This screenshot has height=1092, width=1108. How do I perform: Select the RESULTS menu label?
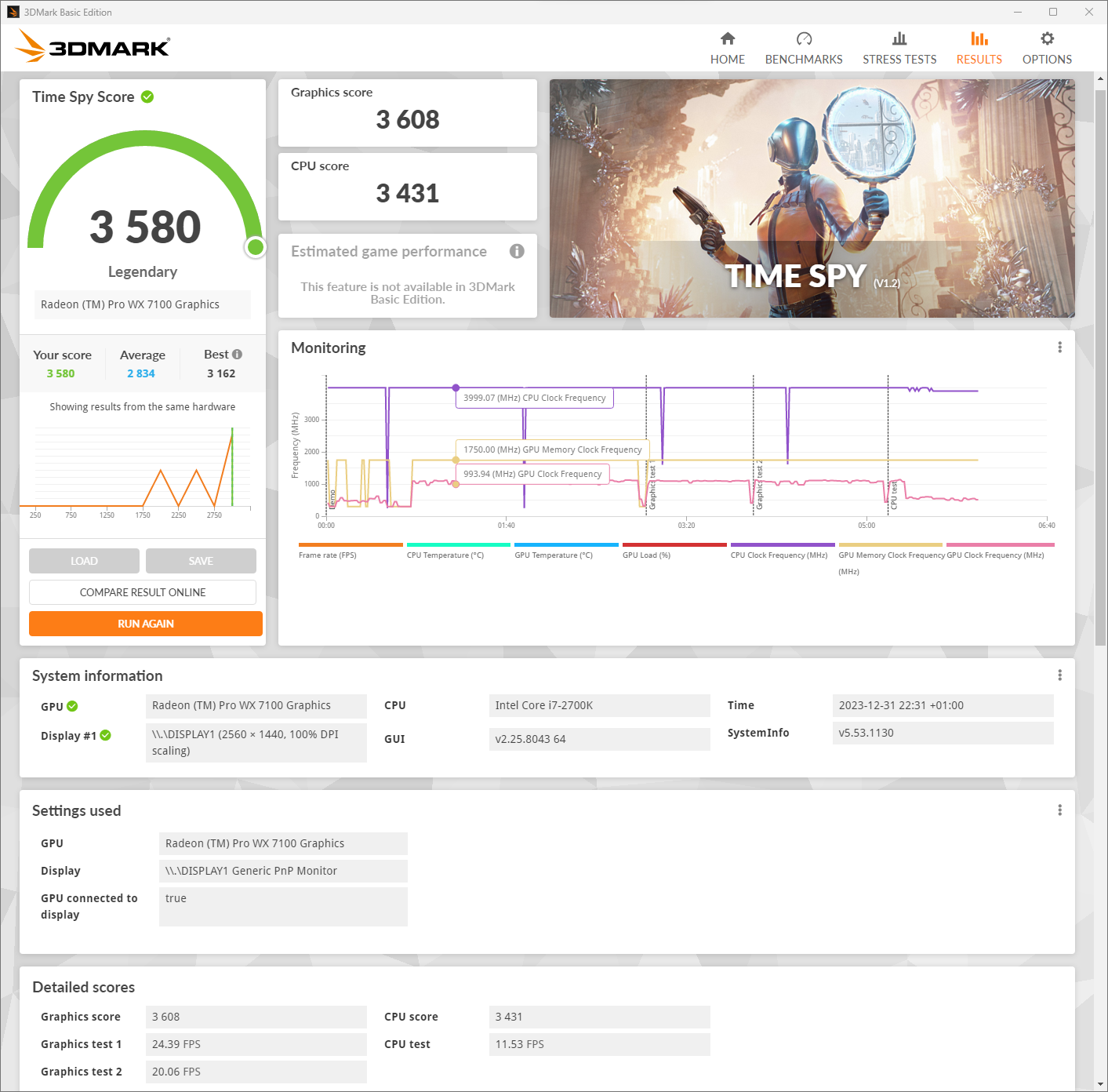[979, 60]
